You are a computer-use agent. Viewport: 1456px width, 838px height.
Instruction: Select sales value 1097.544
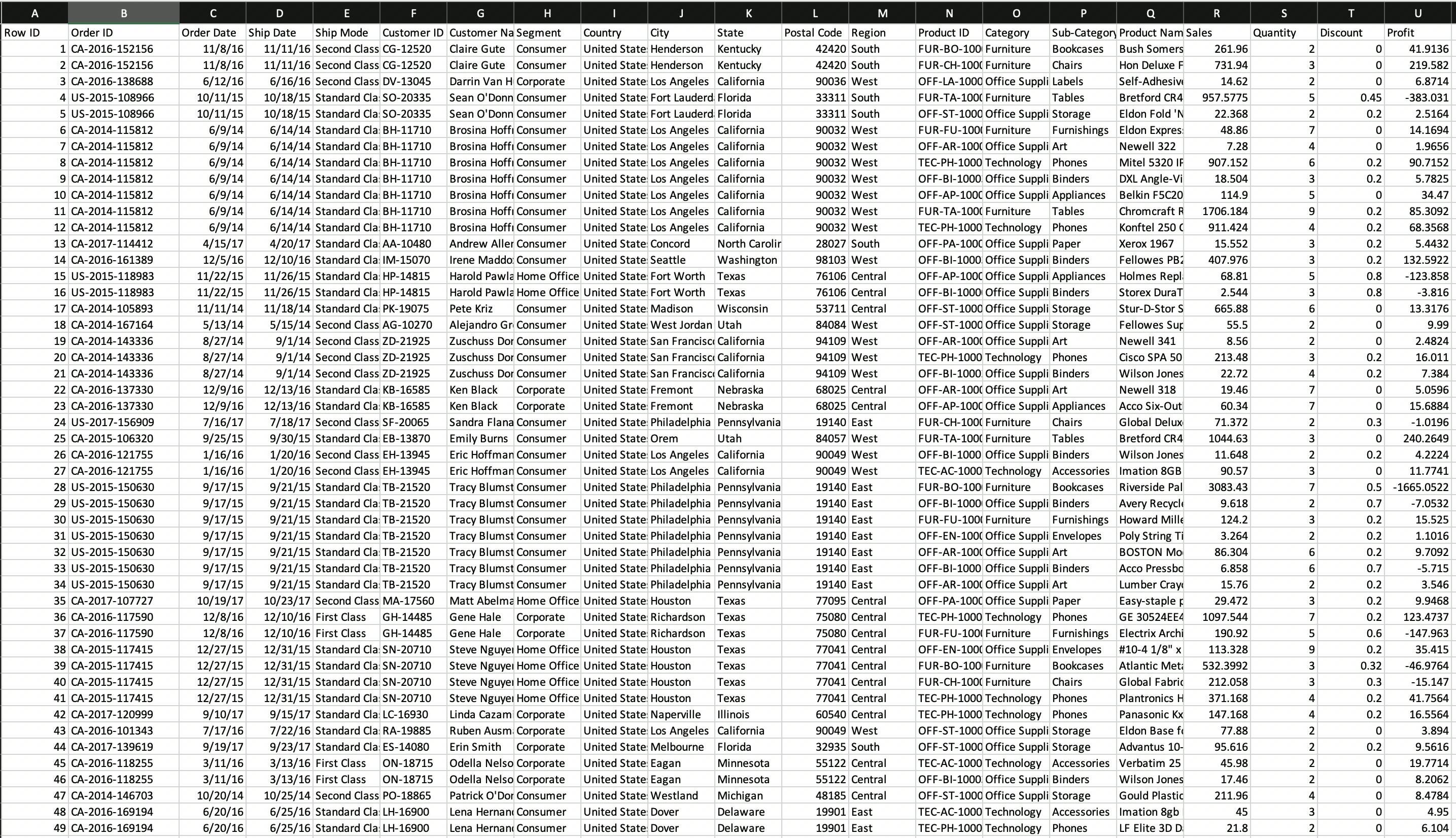coord(1217,617)
